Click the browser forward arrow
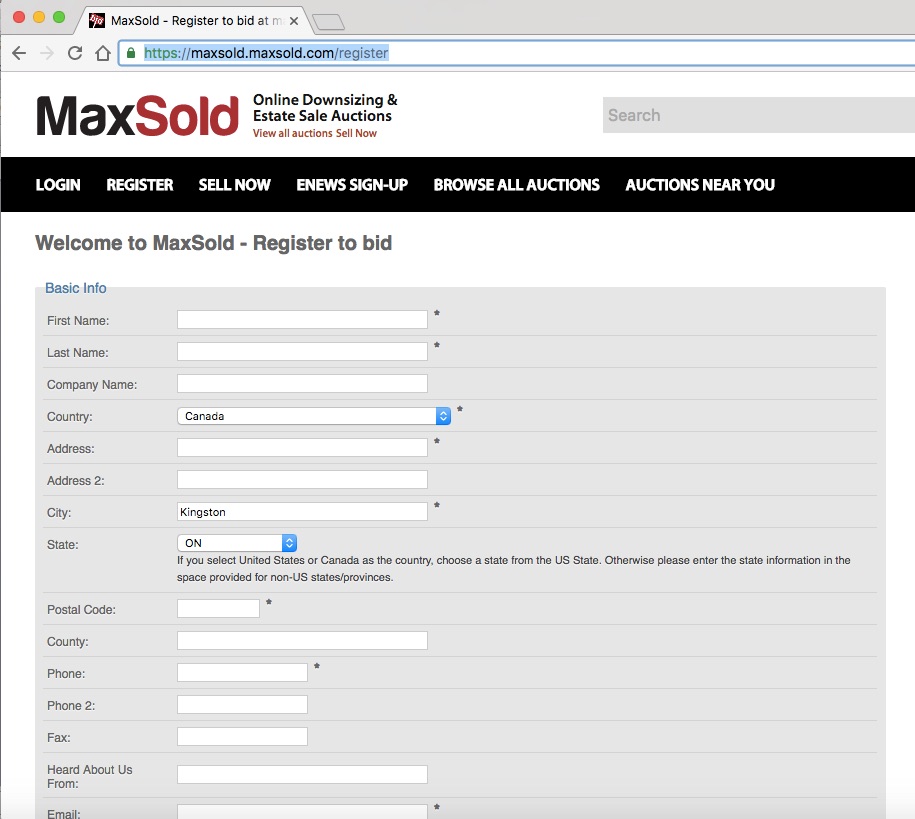915x819 pixels. tap(47, 53)
